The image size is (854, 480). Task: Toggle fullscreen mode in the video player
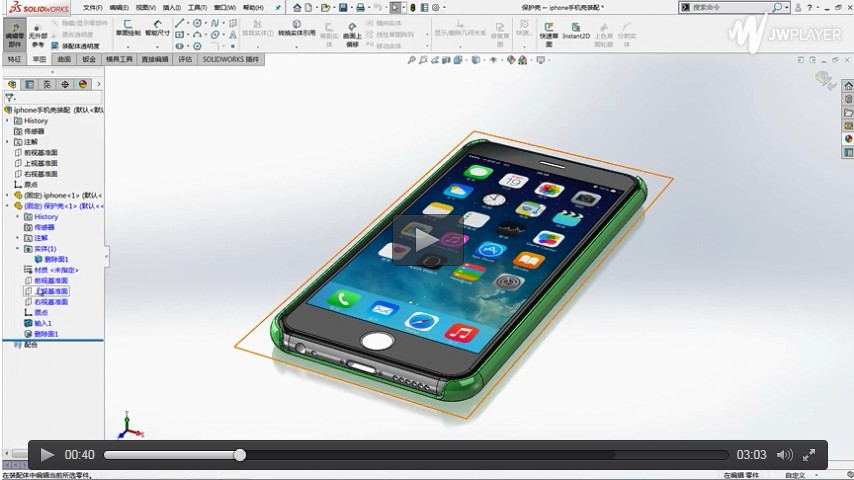tap(810, 455)
